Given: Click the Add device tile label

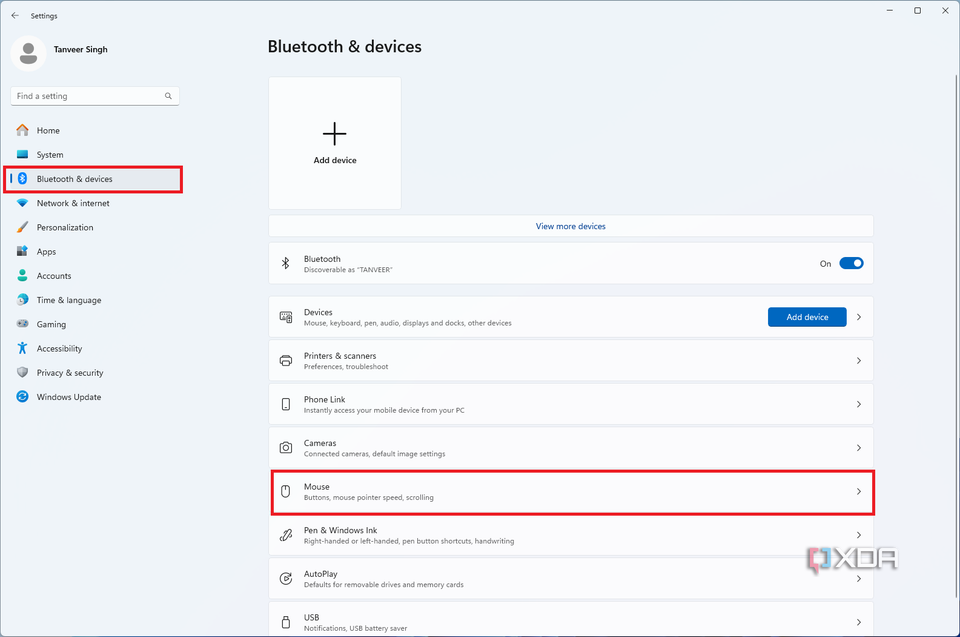Looking at the screenshot, I should [335, 160].
